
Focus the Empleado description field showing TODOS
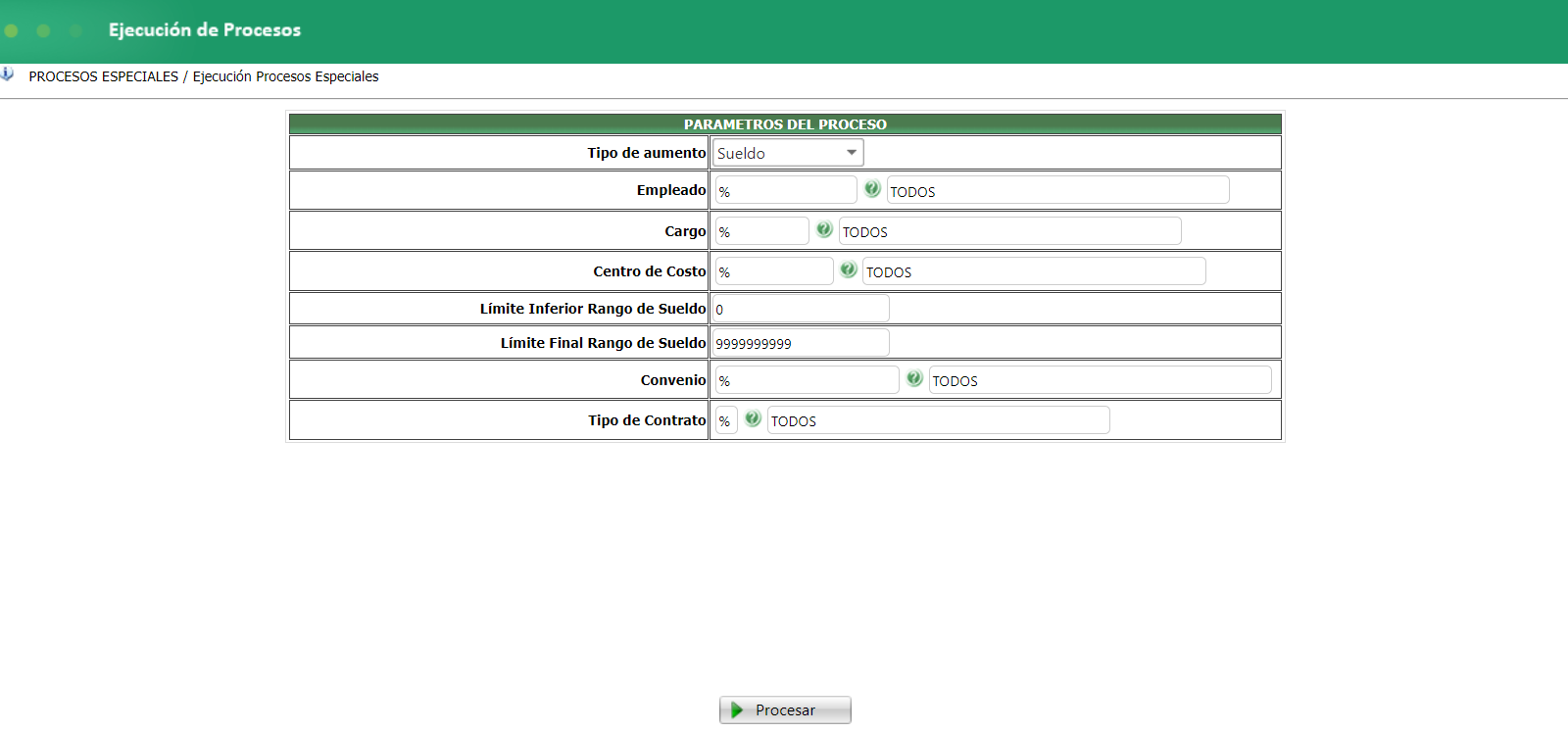point(1058,190)
